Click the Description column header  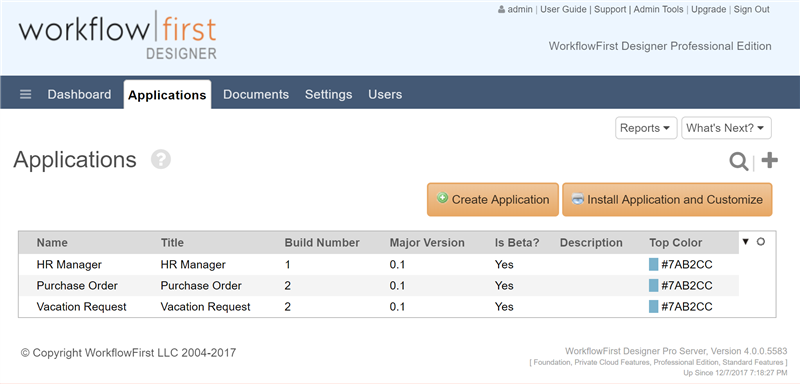[x=591, y=243]
